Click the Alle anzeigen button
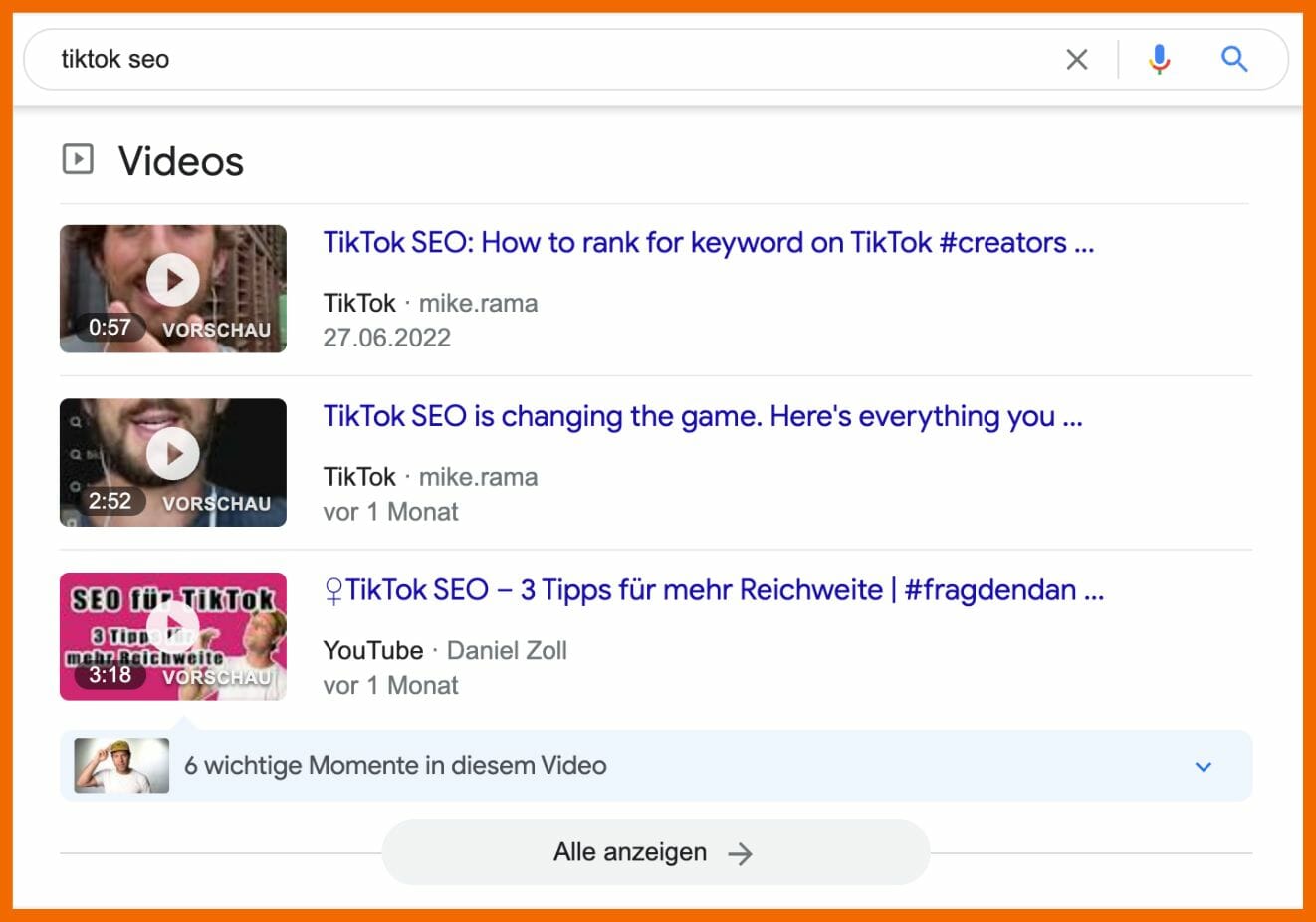 655,852
